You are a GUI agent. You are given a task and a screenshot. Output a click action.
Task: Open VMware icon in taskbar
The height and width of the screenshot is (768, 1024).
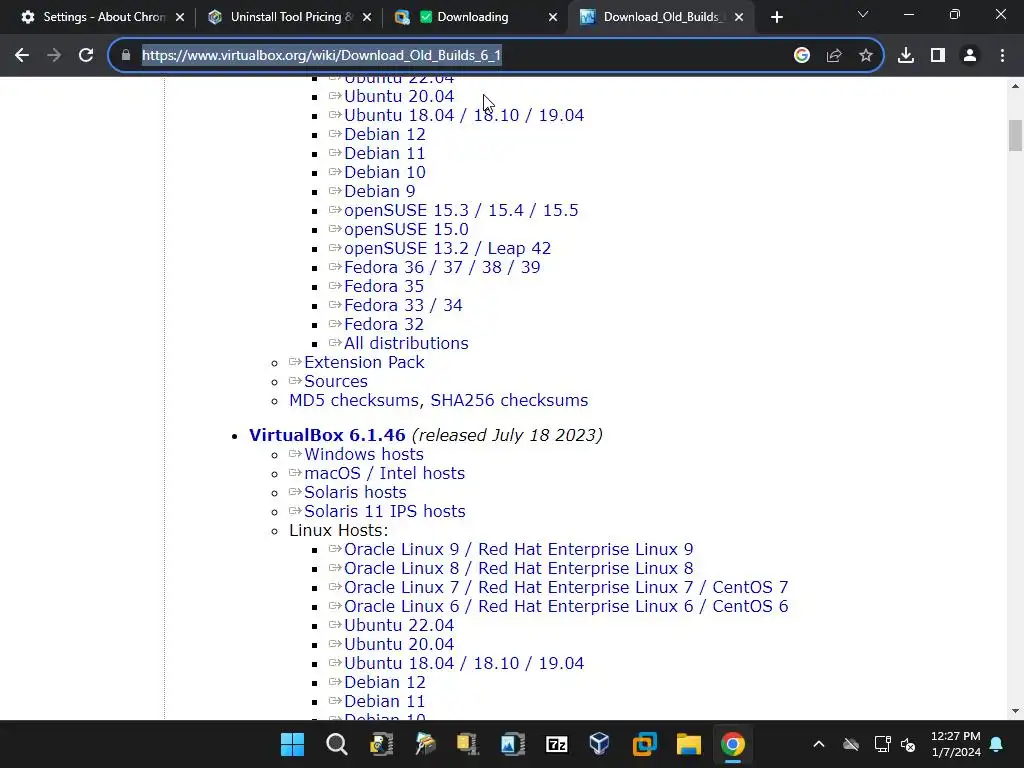coord(644,744)
